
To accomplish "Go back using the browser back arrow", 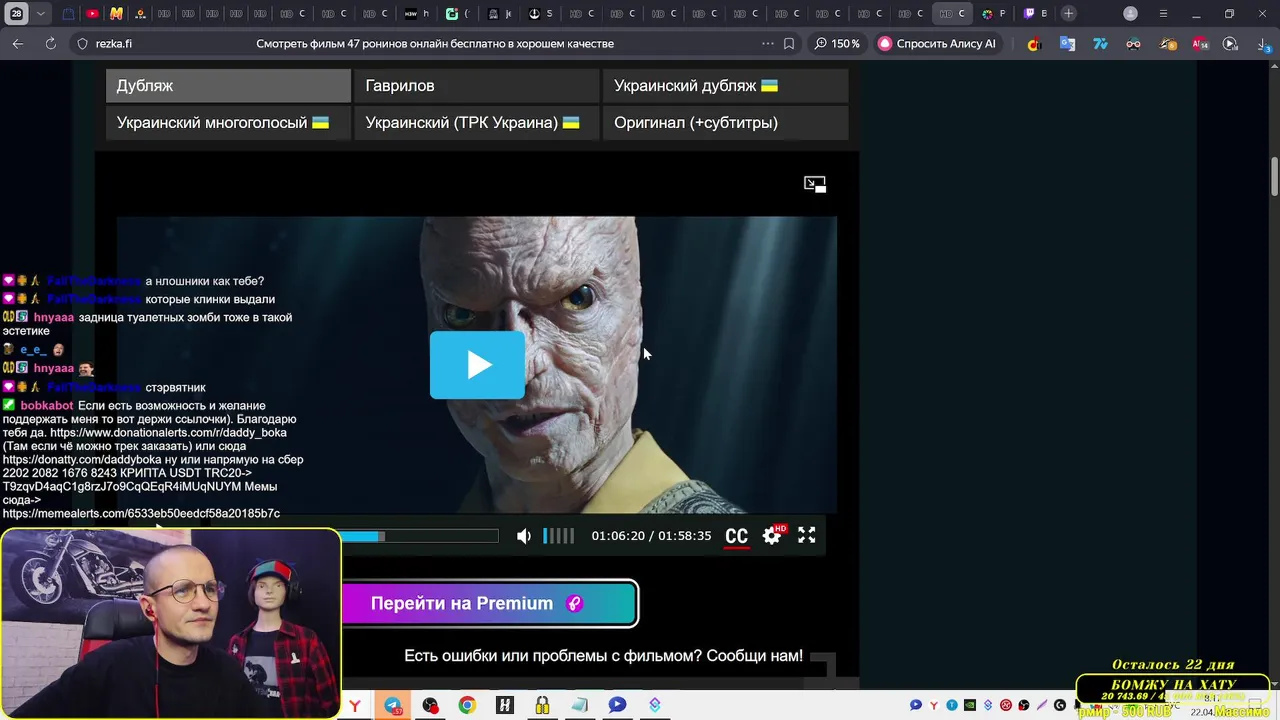I will click(18, 44).
